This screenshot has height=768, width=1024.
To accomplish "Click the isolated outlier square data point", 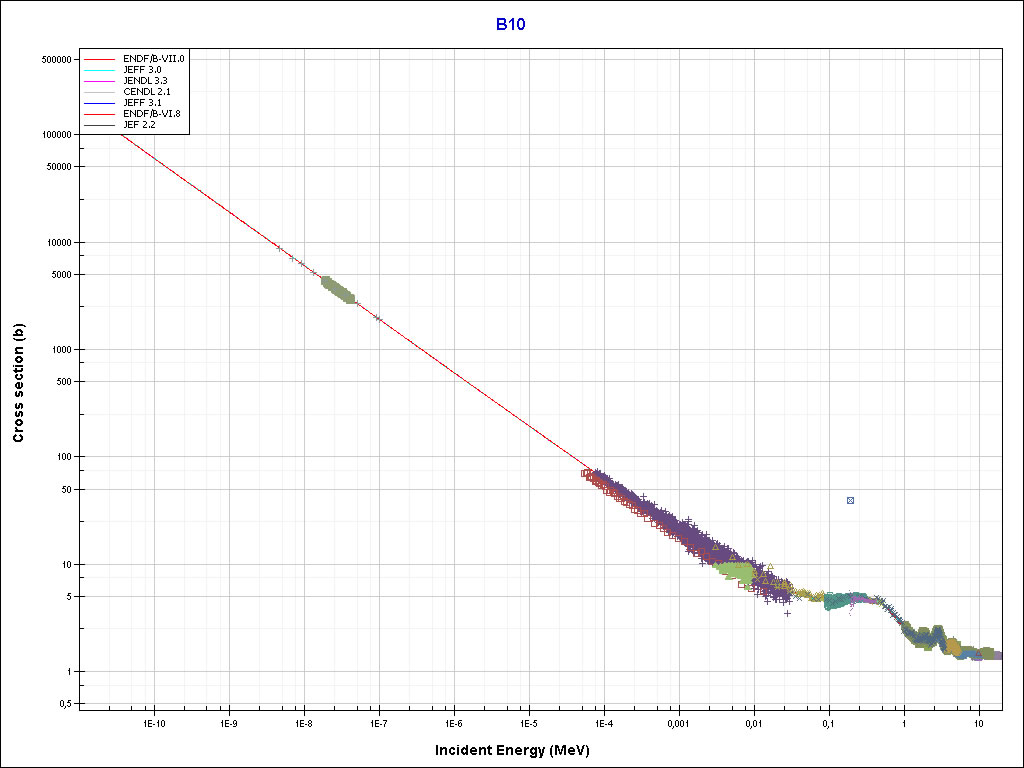I will pos(850,500).
